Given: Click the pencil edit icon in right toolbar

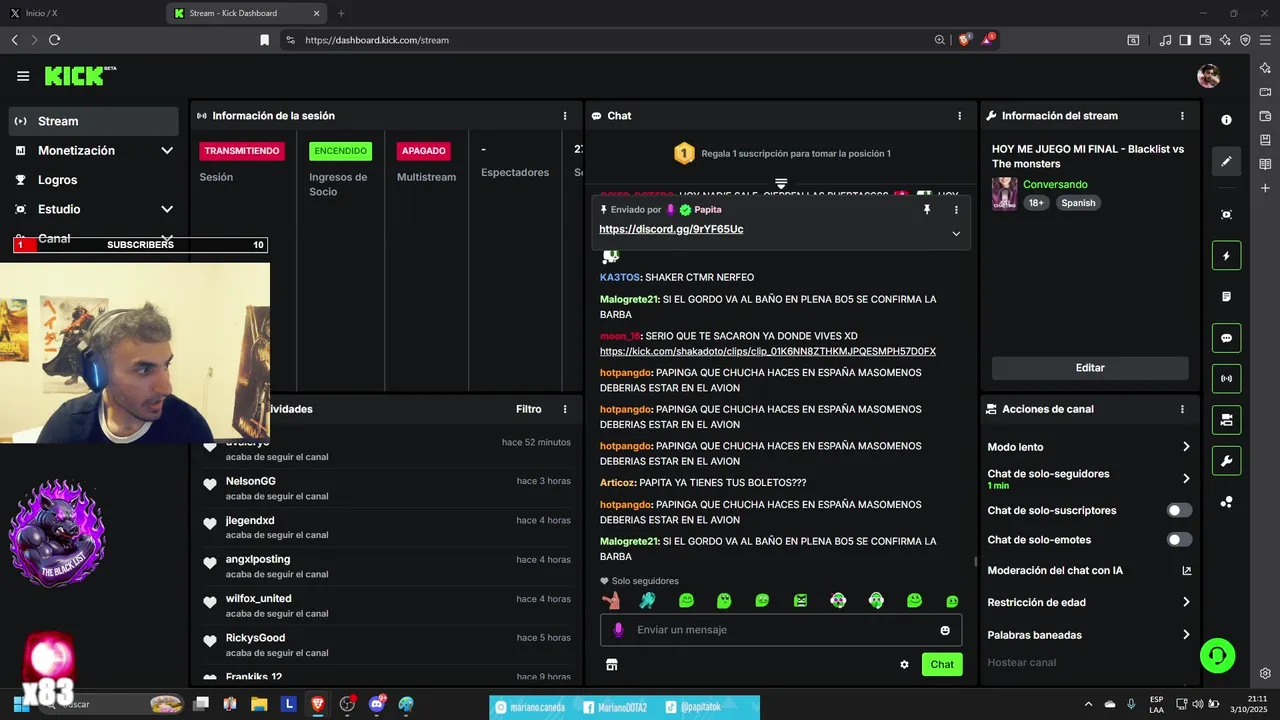Looking at the screenshot, I should tap(1227, 161).
